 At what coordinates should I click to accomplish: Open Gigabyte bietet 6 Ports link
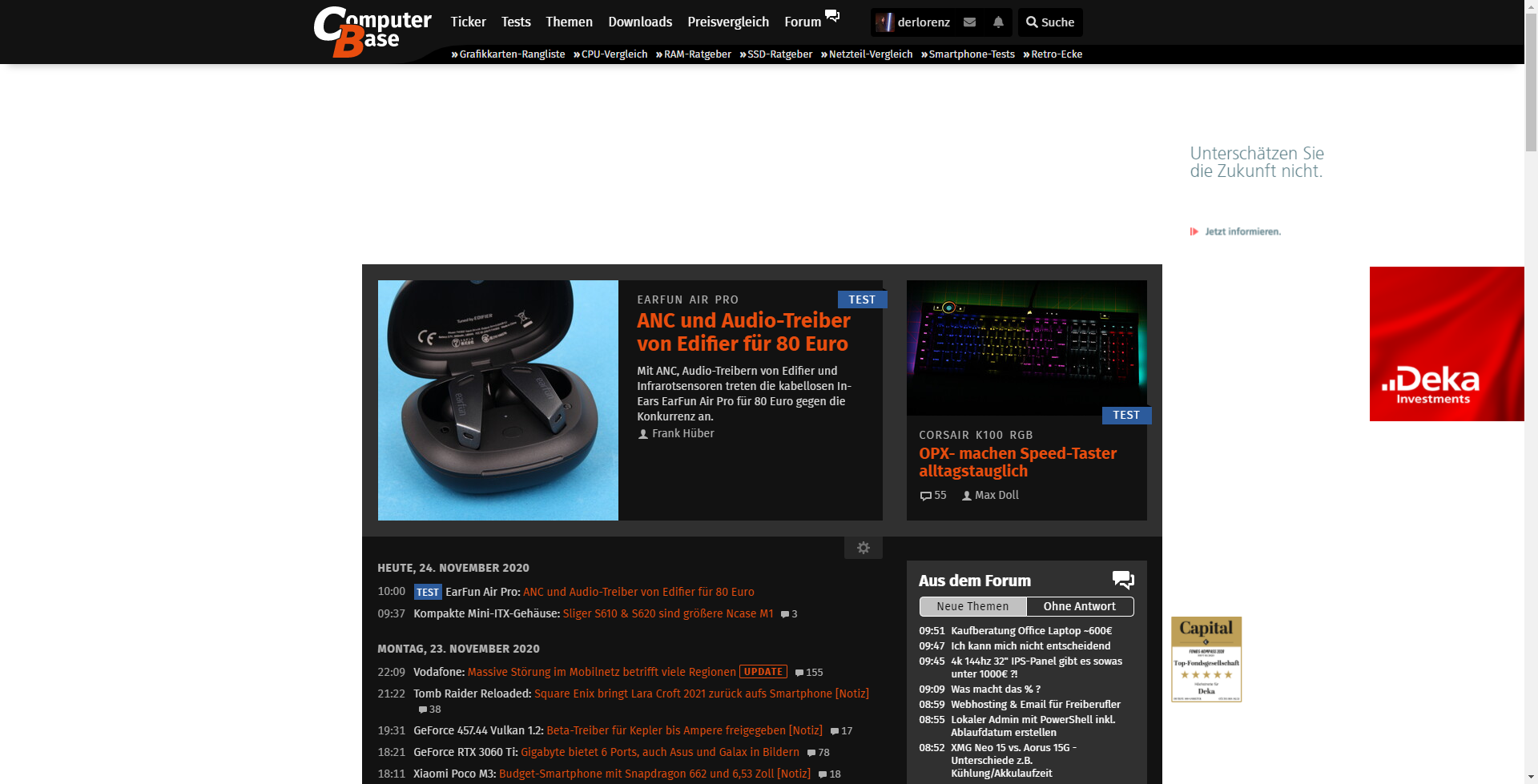[660, 753]
